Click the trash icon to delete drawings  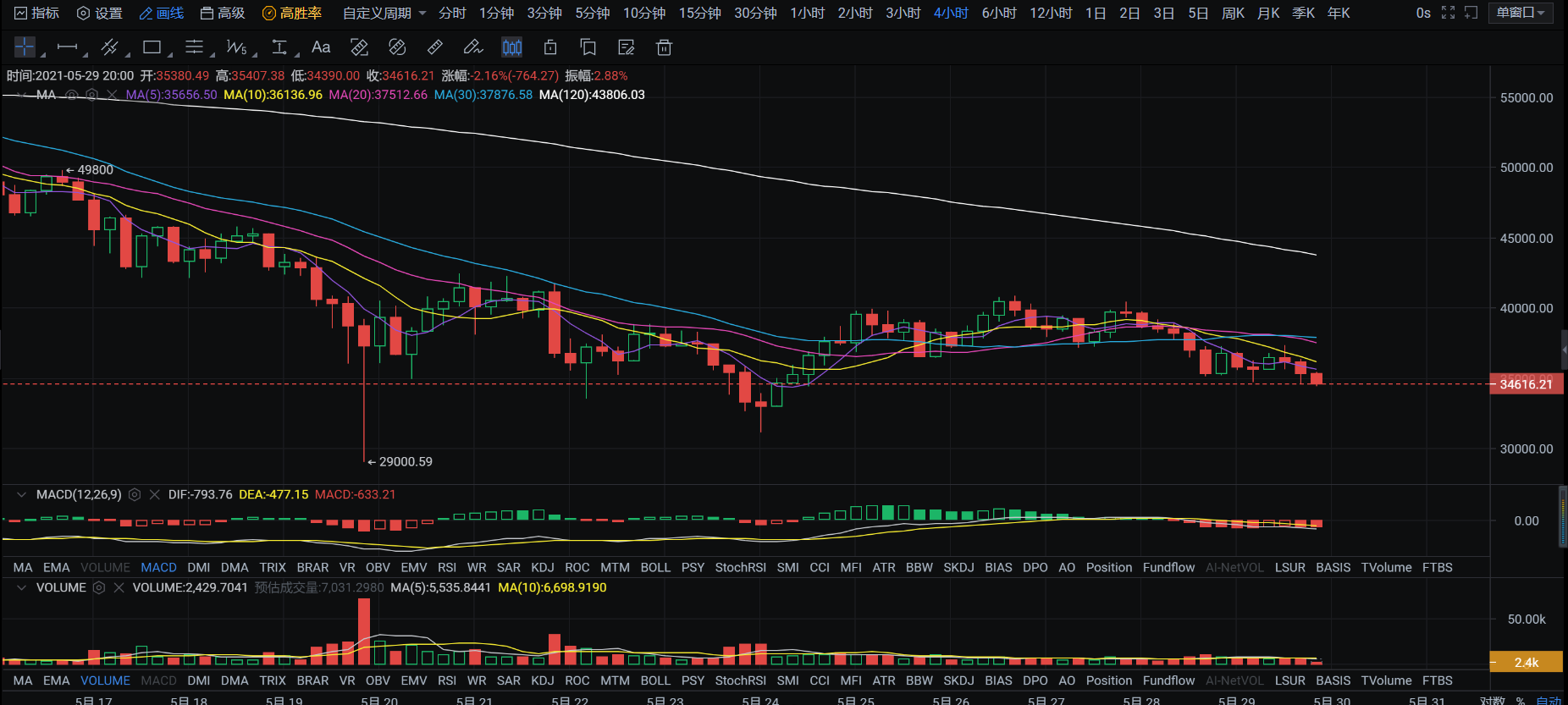[665, 47]
